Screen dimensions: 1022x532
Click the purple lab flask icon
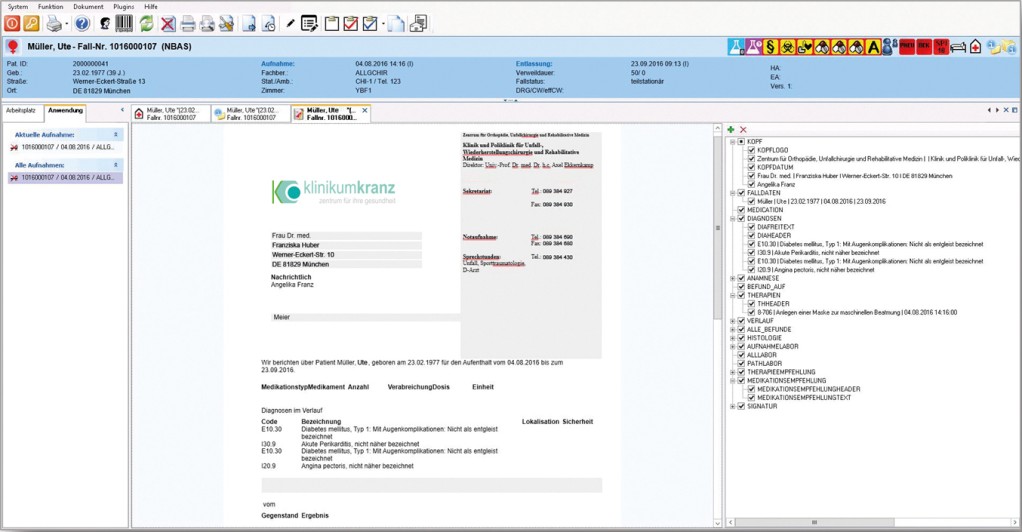(x=753, y=46)
